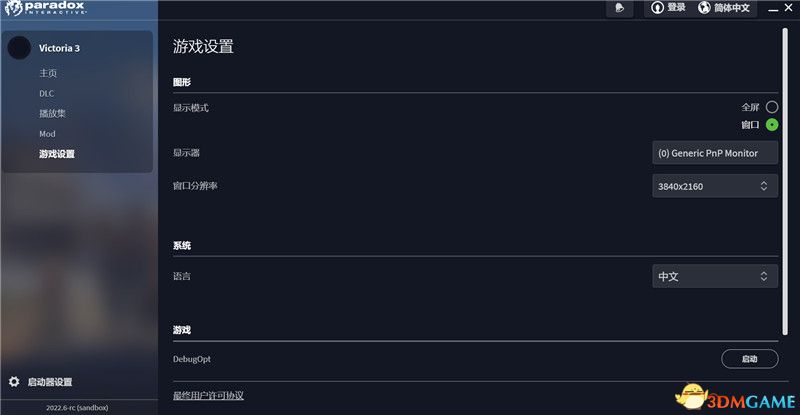Image resolution: width=800 pixels, height=415 pixels.
Task: Close the launcher window
Action: (788, 6)
